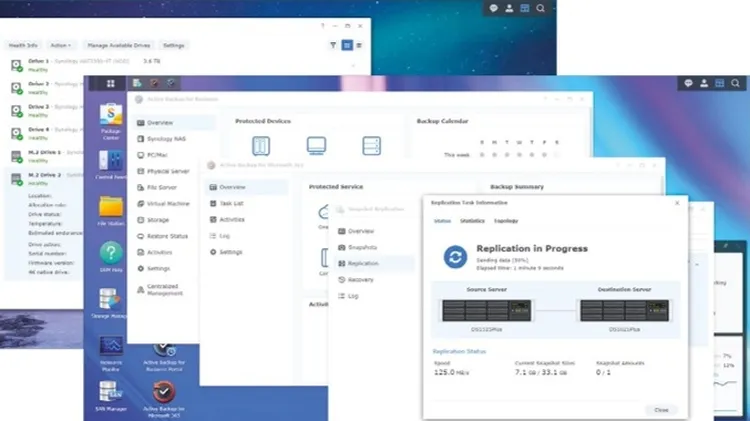Open Physical Server in Active Backup sidebar
Image resolution: width=750 pixels, height=421 pixels.
pyautogui.click(x=164, y=171)
